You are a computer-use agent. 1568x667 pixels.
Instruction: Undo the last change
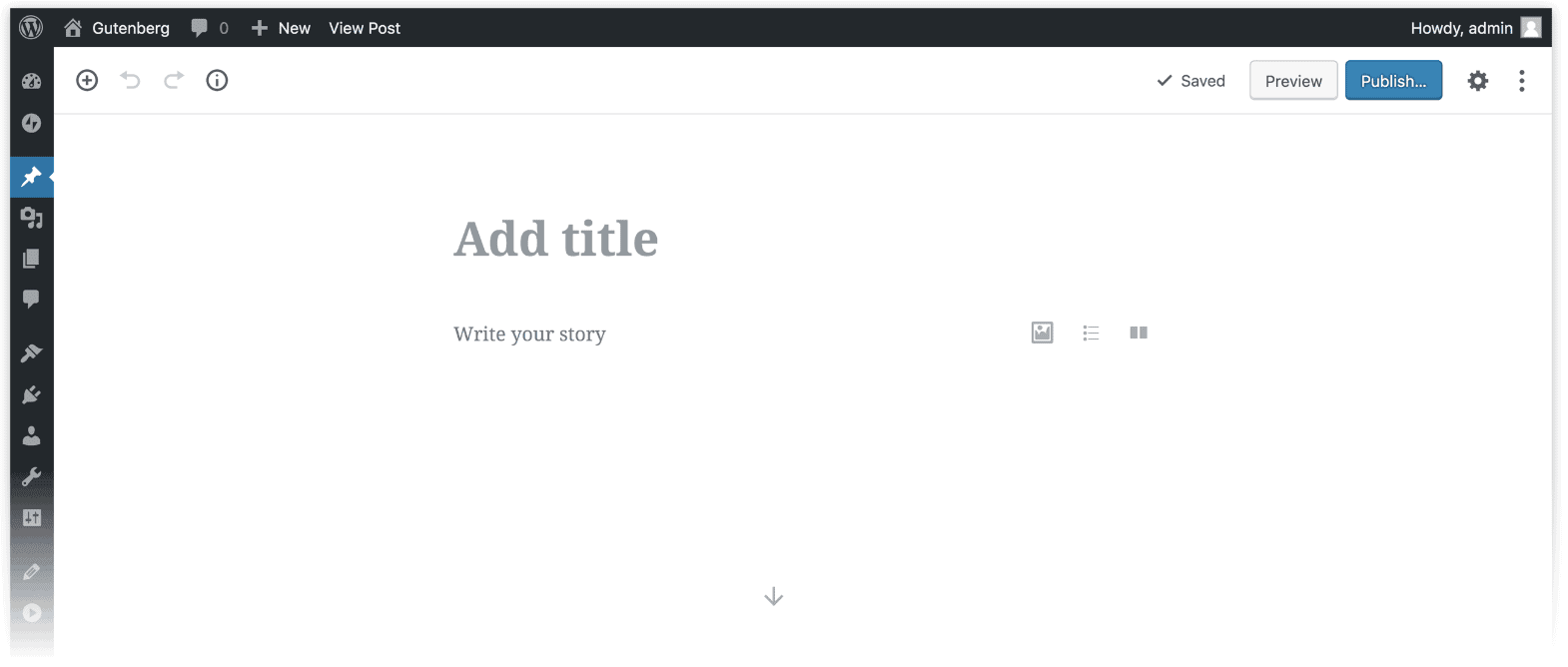pos(130,81)
